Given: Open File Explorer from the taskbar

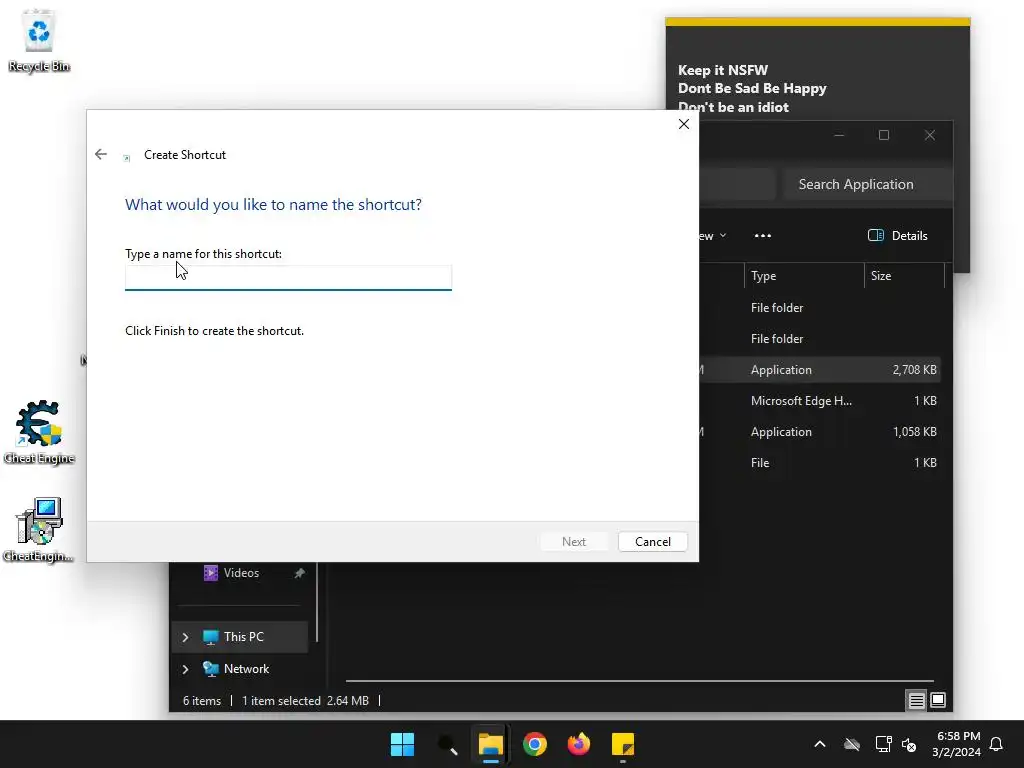Looking at the screenshot, I should [490, 744].
